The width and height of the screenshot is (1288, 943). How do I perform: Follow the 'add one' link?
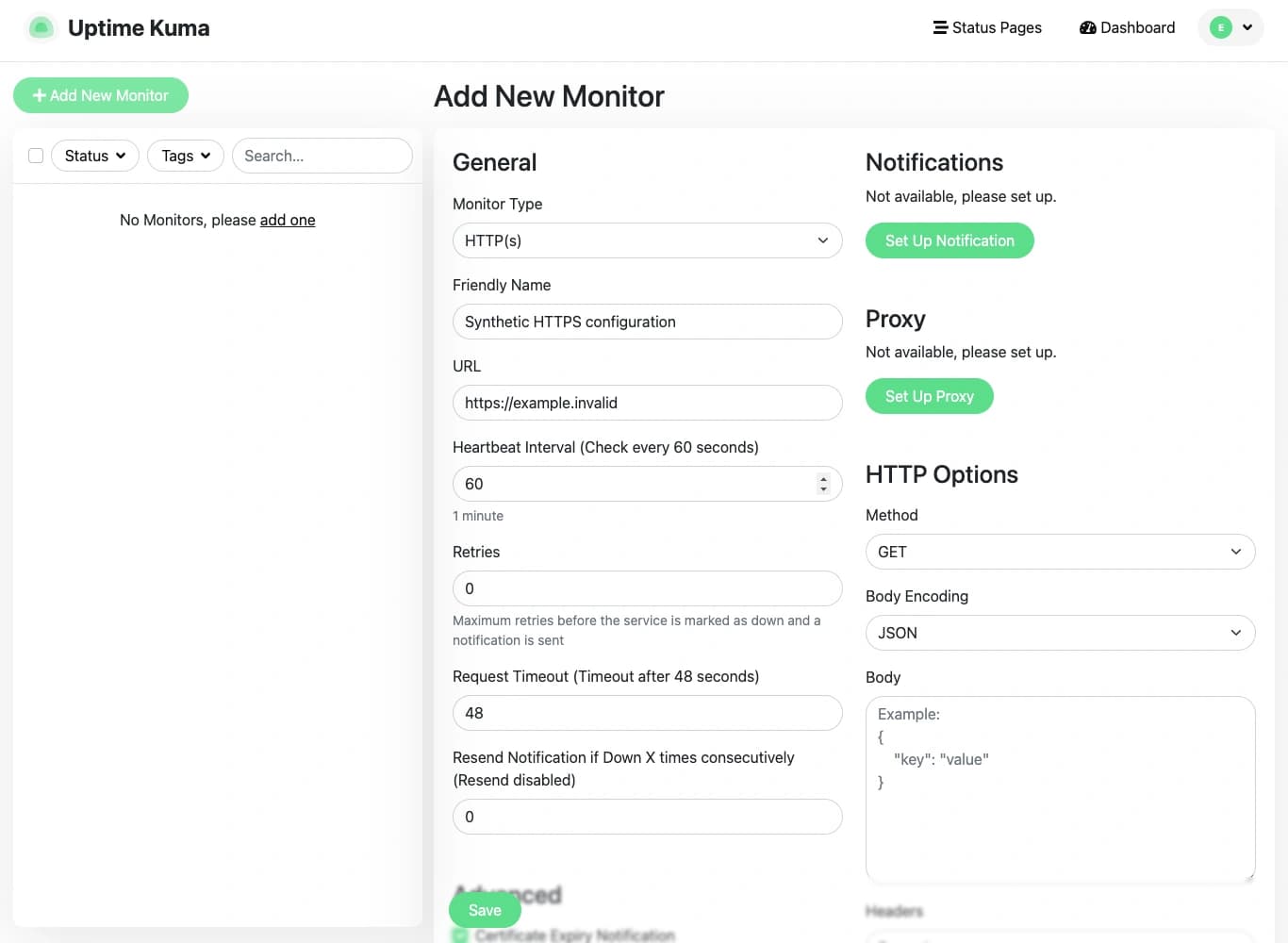pyautogui.click(x=288, y=220)
